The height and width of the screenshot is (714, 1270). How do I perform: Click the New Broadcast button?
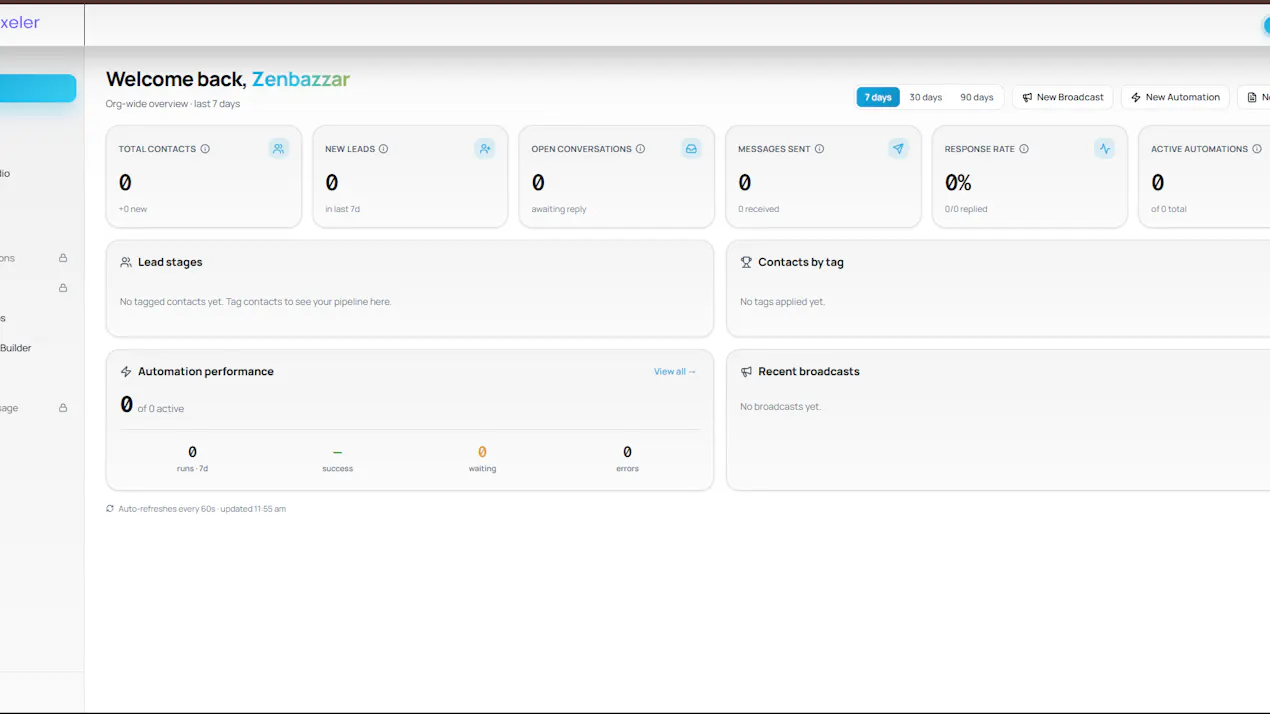[1063, 97]
